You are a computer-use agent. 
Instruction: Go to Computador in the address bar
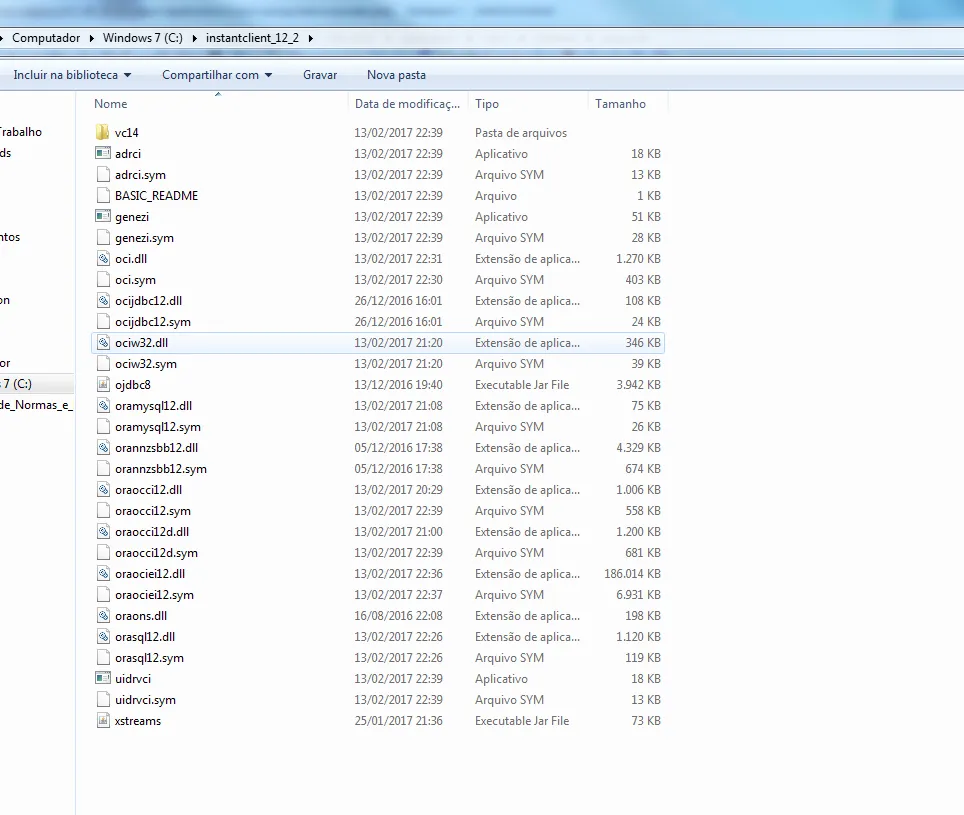46,38
